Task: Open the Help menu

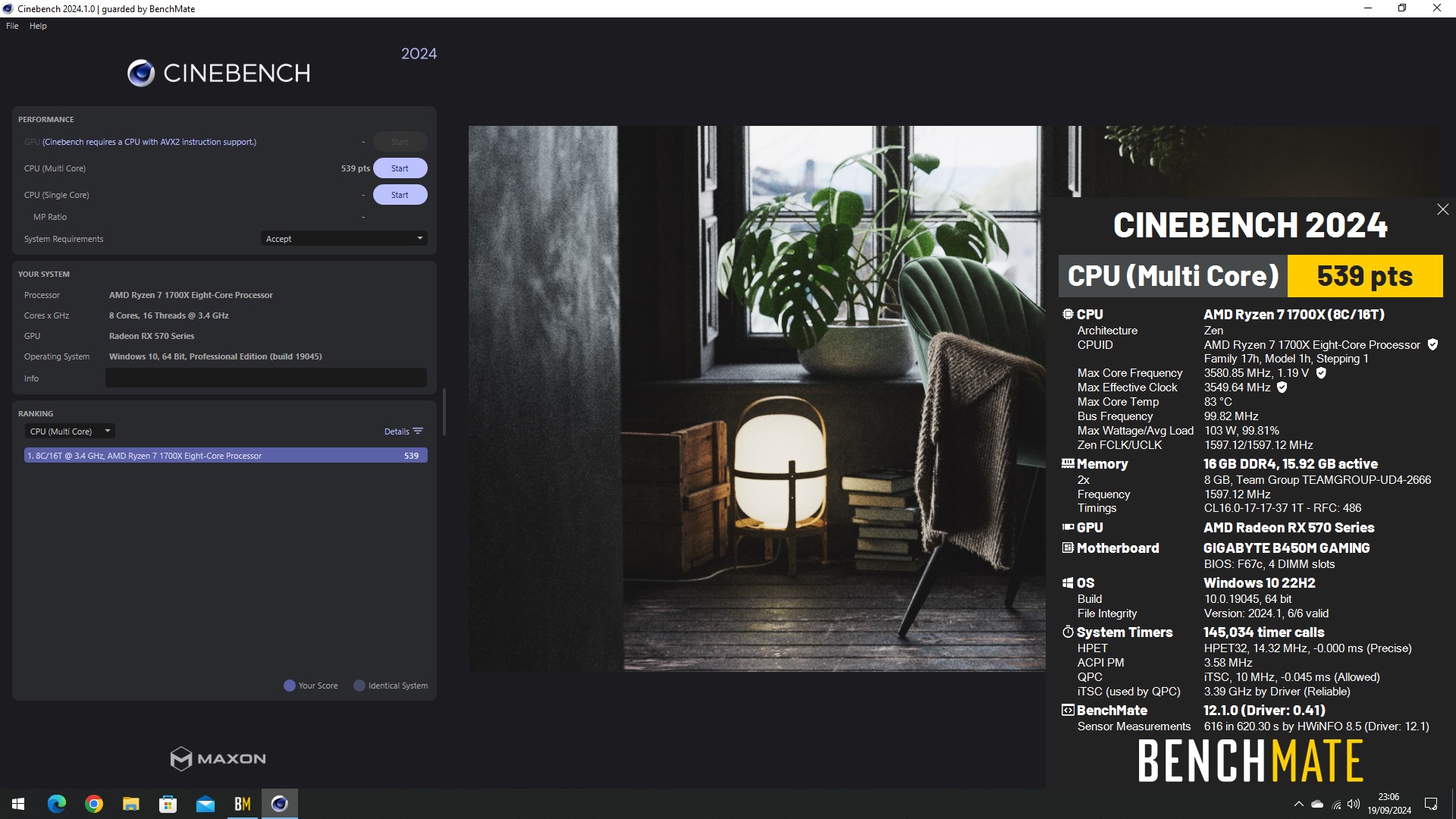Action: (38, 26)
